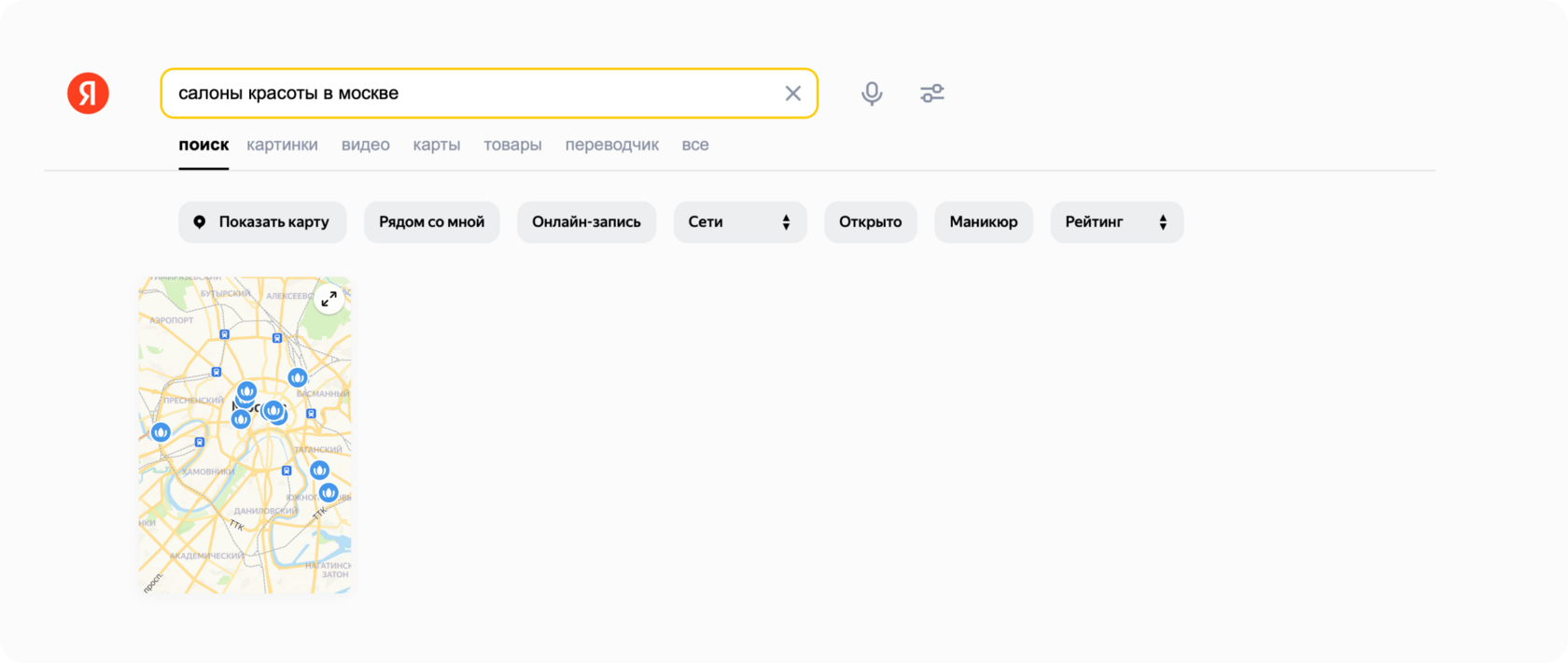The image size is (1568, 663).
Task: Open the карты tab
Action: [436, 145]
